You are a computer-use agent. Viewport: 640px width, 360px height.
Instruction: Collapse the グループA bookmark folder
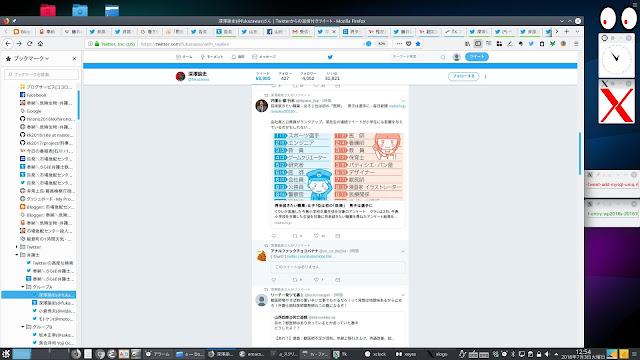point(23,287)
